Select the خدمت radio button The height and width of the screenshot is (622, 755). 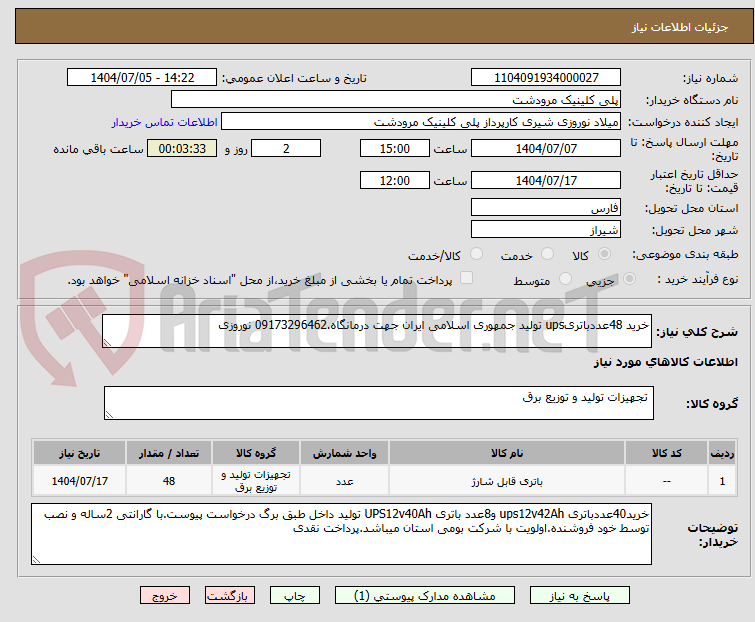pyautogui.click(x=547, y=254)
